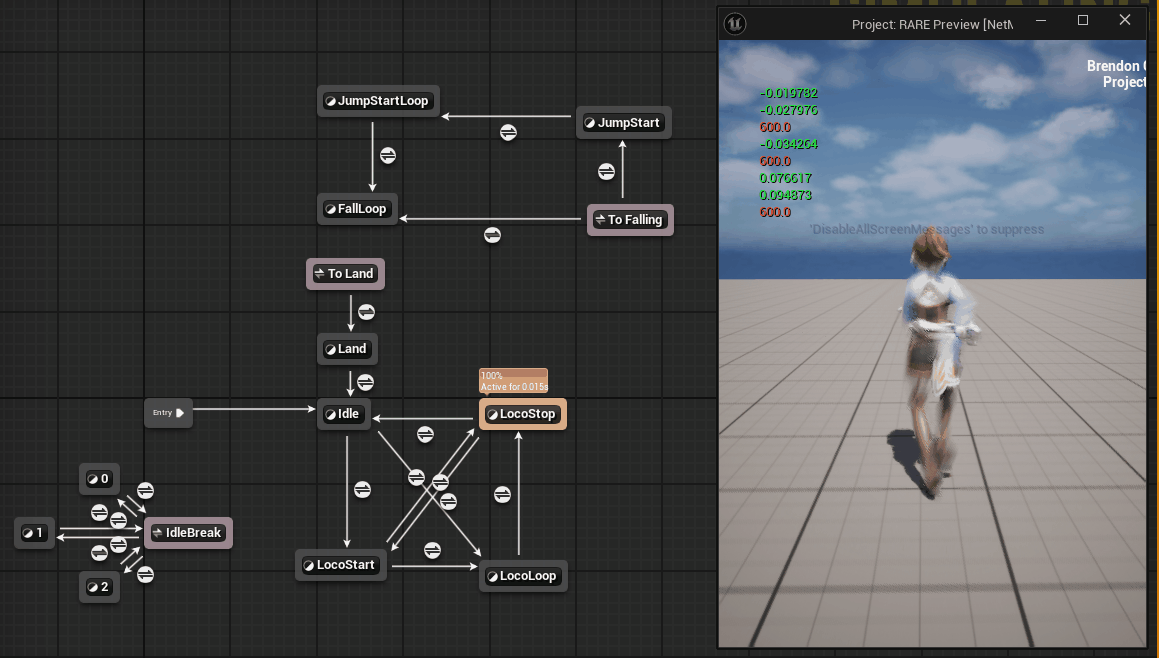1159x658 pixels.
Task: Click the transition icon between JumpStart and JumpStartLoop
Action: [508, 132]
